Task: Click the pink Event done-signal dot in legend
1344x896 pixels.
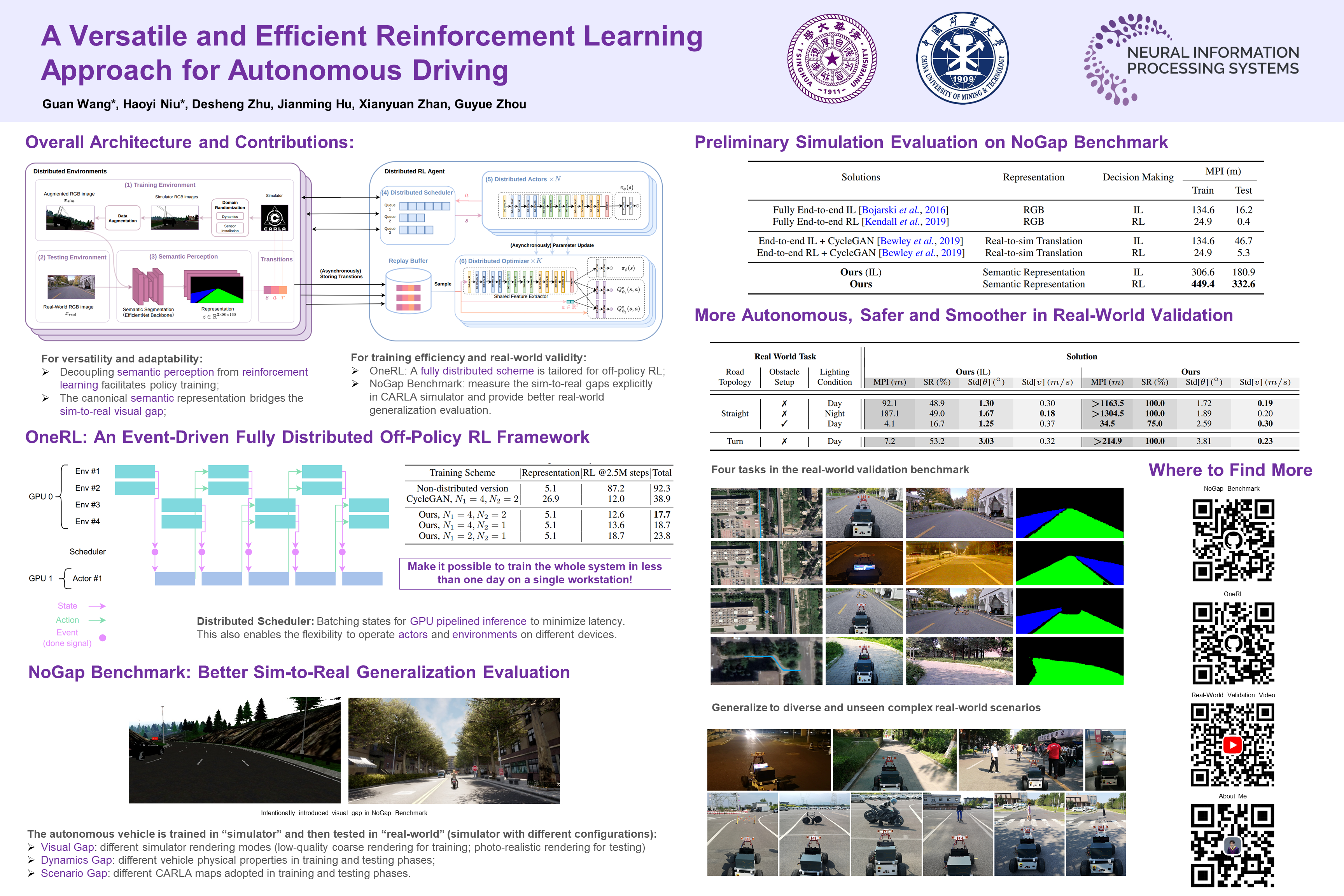Action: coord(103,638)
